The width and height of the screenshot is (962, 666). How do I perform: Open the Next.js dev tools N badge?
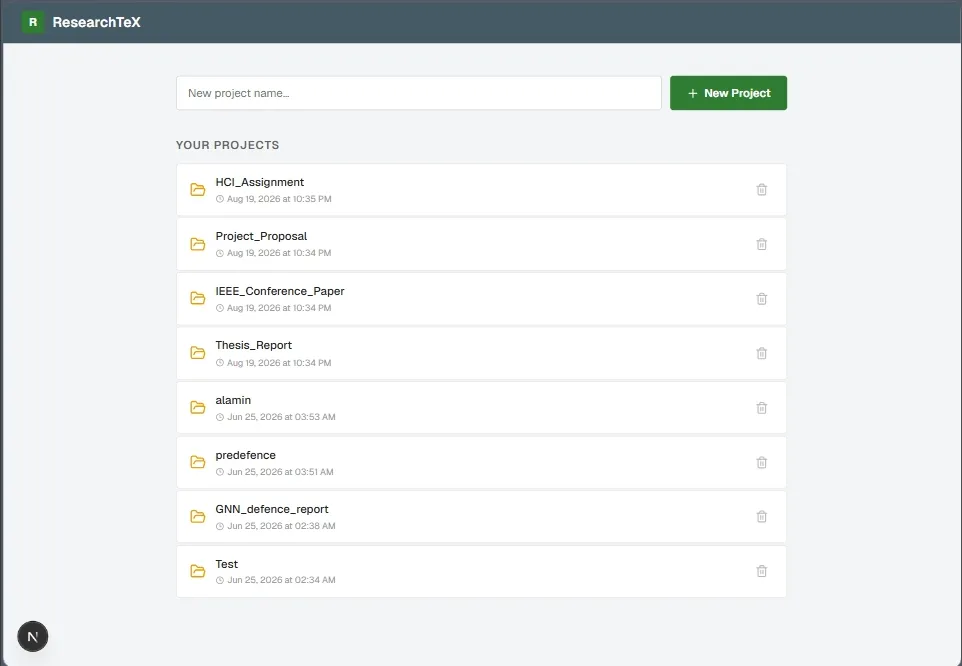[x=33, y=637]
